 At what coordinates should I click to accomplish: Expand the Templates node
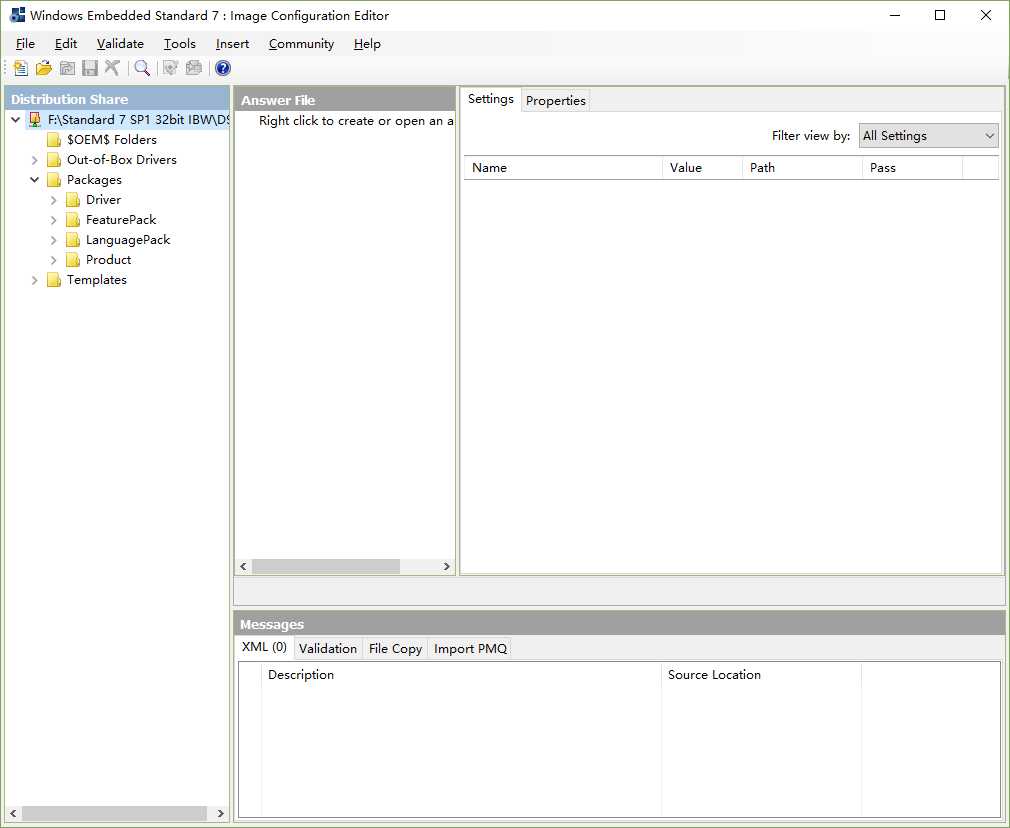(35, 280)
